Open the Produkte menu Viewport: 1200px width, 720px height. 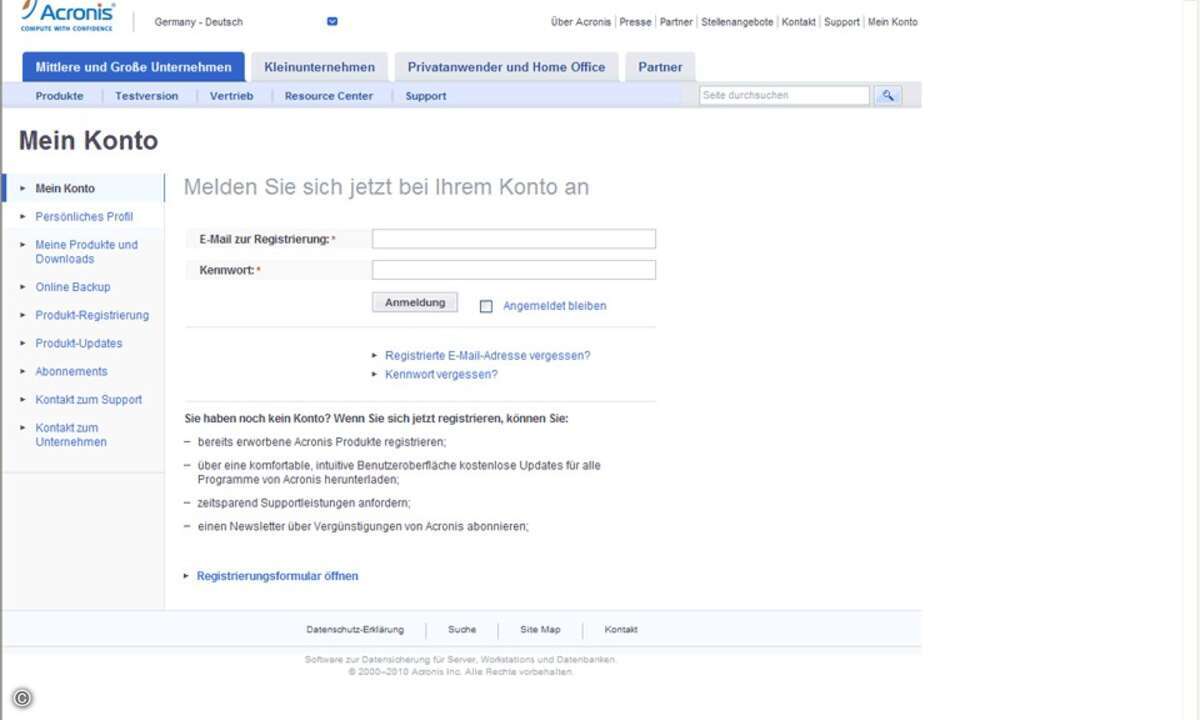click(60, 96)
